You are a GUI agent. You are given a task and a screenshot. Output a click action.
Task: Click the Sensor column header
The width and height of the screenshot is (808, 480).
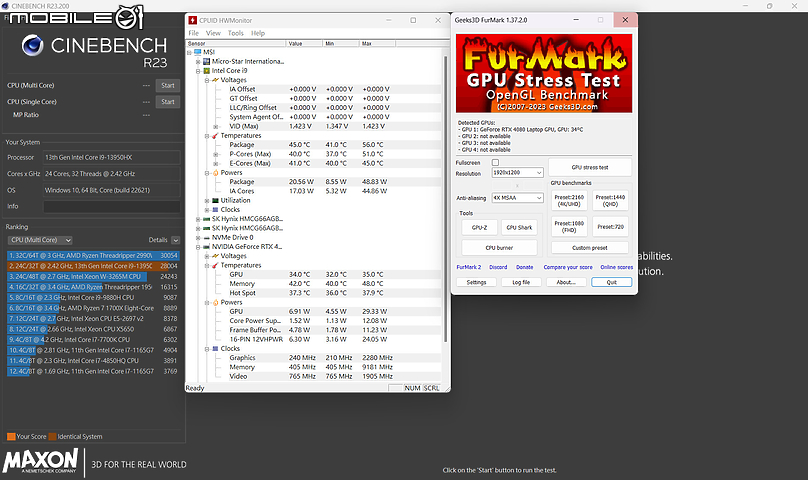click(x=235, y=43)
